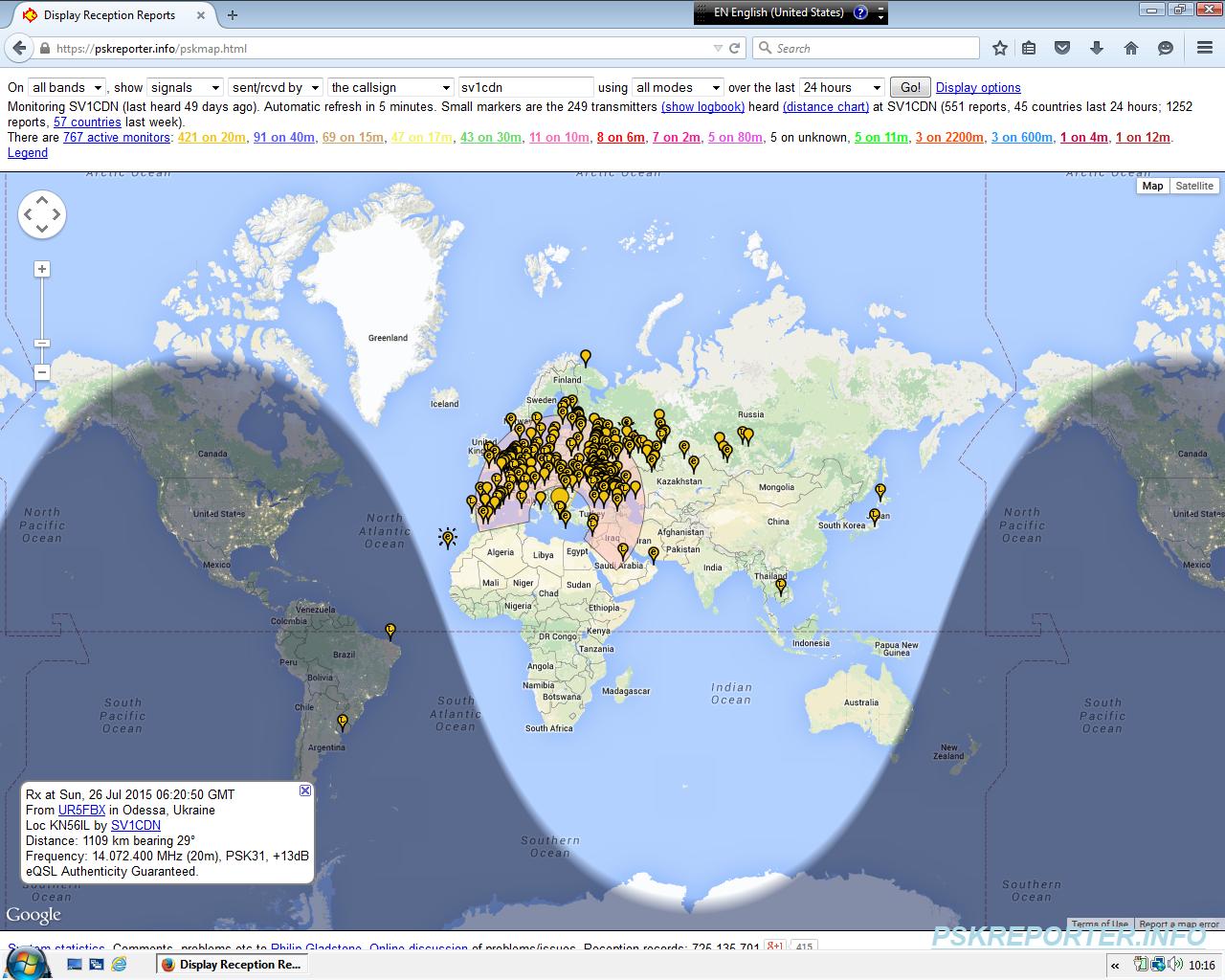The height and width of the screenshot is (980, 1225).
Task: Open the Firefox downloads arrow icon
Action: click(1097, 48)
